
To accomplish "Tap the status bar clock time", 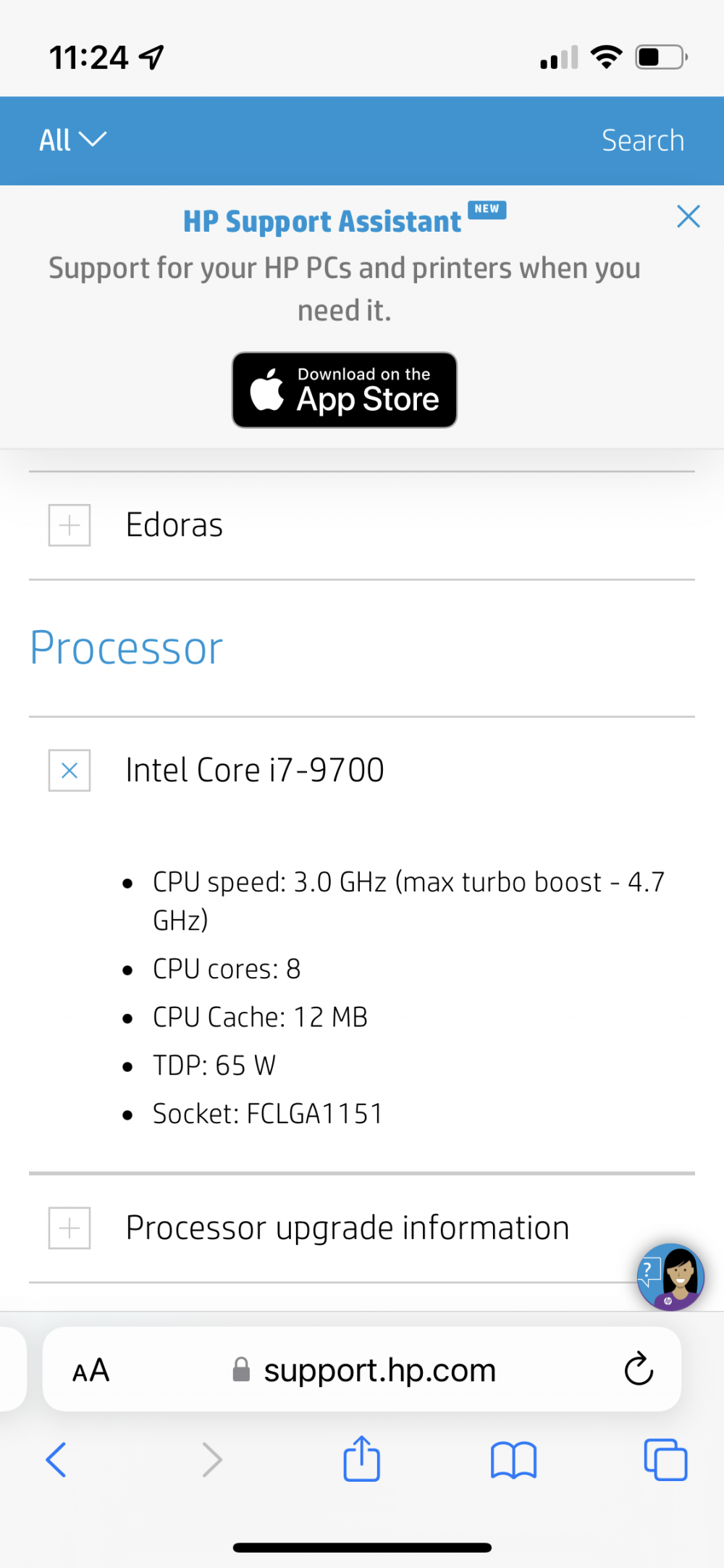I will 88,57.
